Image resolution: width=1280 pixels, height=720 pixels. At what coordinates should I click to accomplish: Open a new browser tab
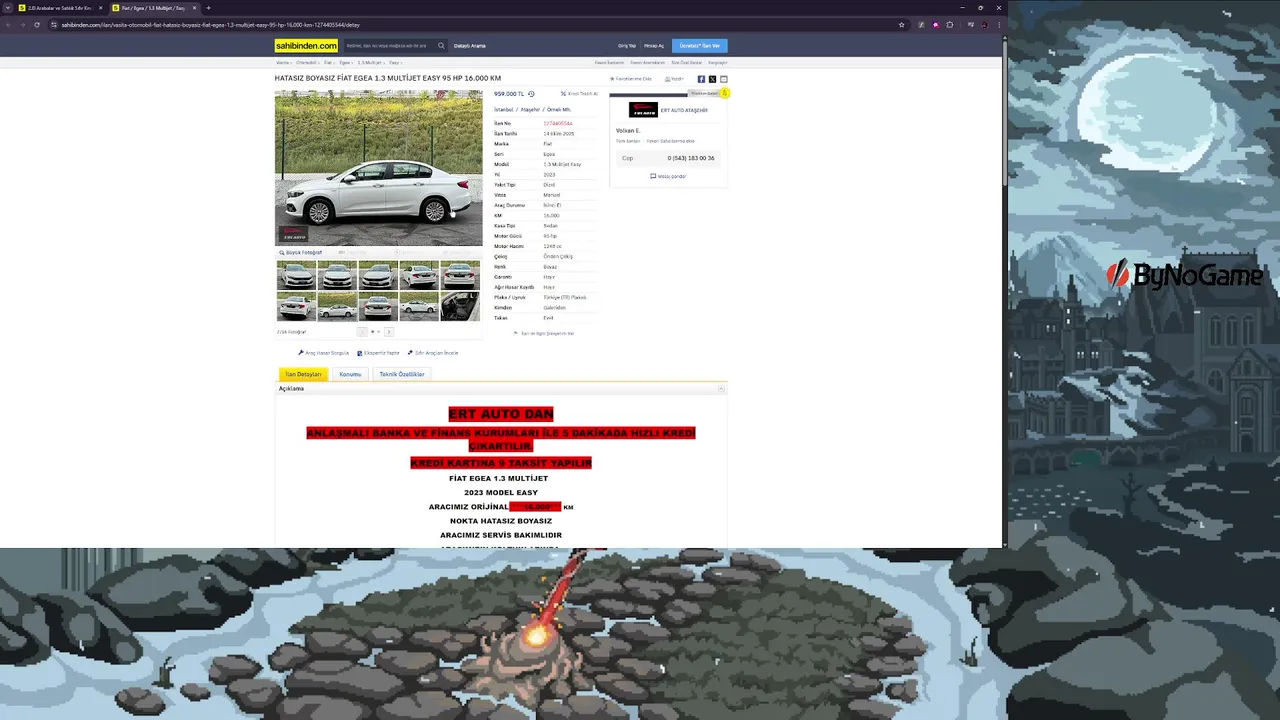(x=208, y=8)
